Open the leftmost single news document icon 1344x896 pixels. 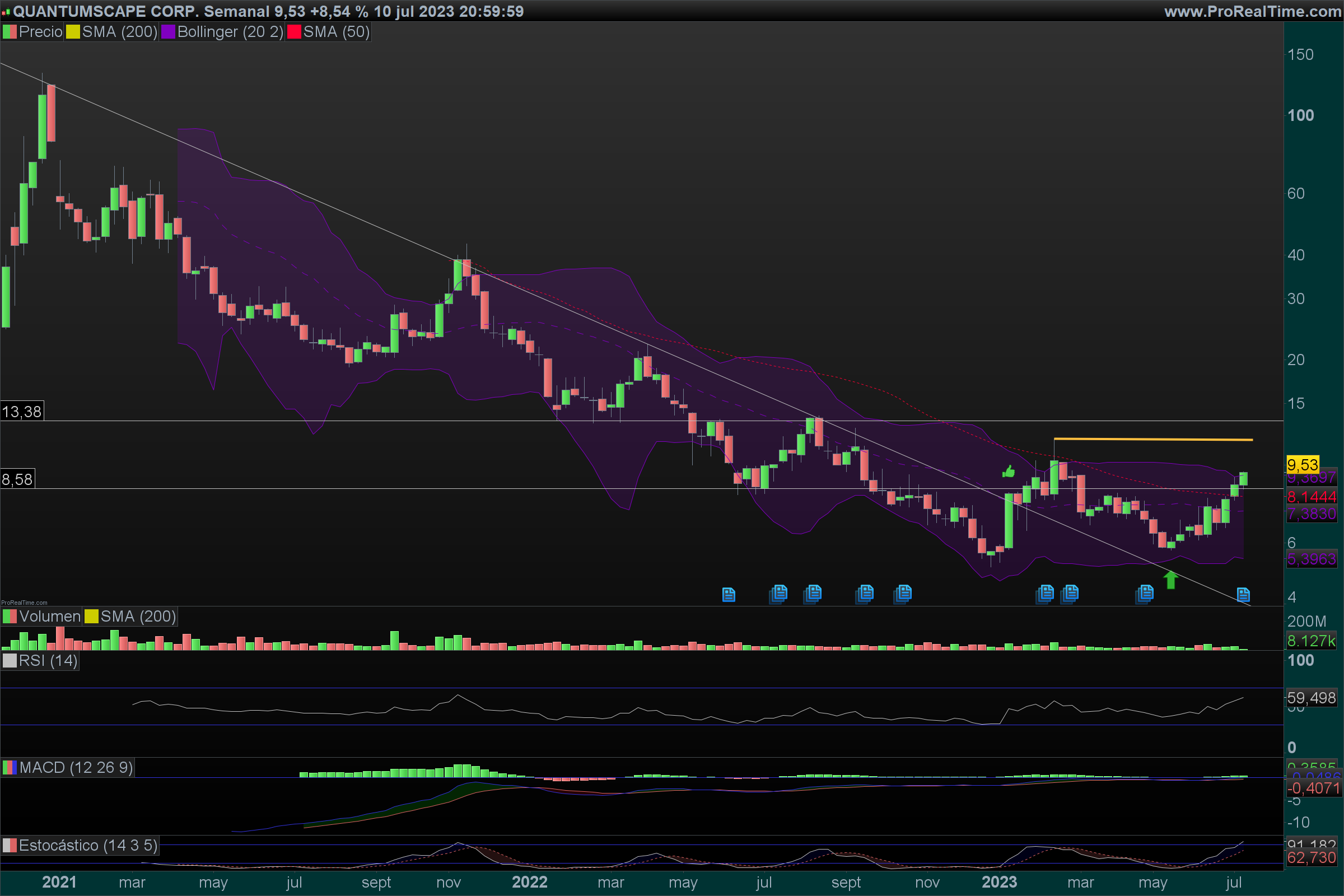coord(729,594)
